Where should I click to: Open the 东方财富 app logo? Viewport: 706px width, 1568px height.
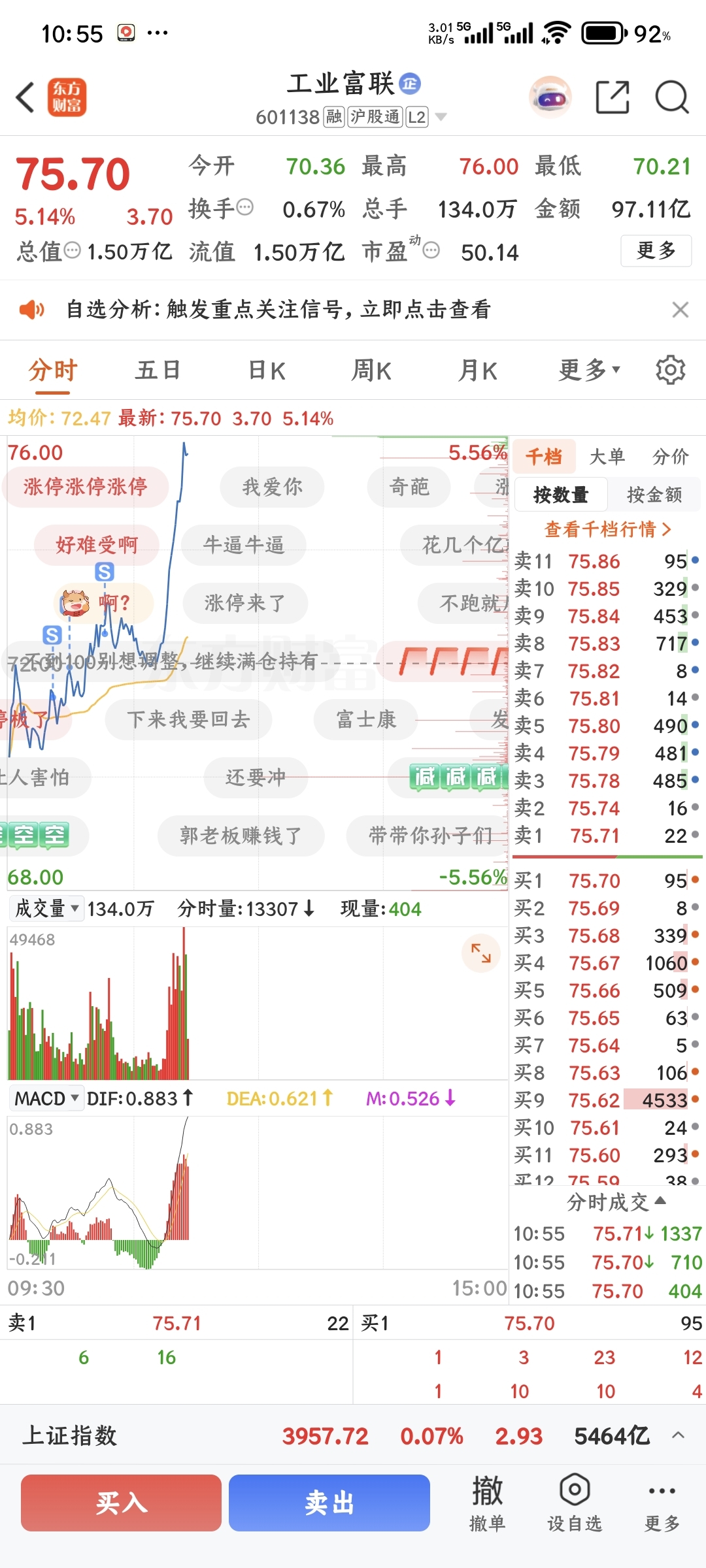(67, 98)
